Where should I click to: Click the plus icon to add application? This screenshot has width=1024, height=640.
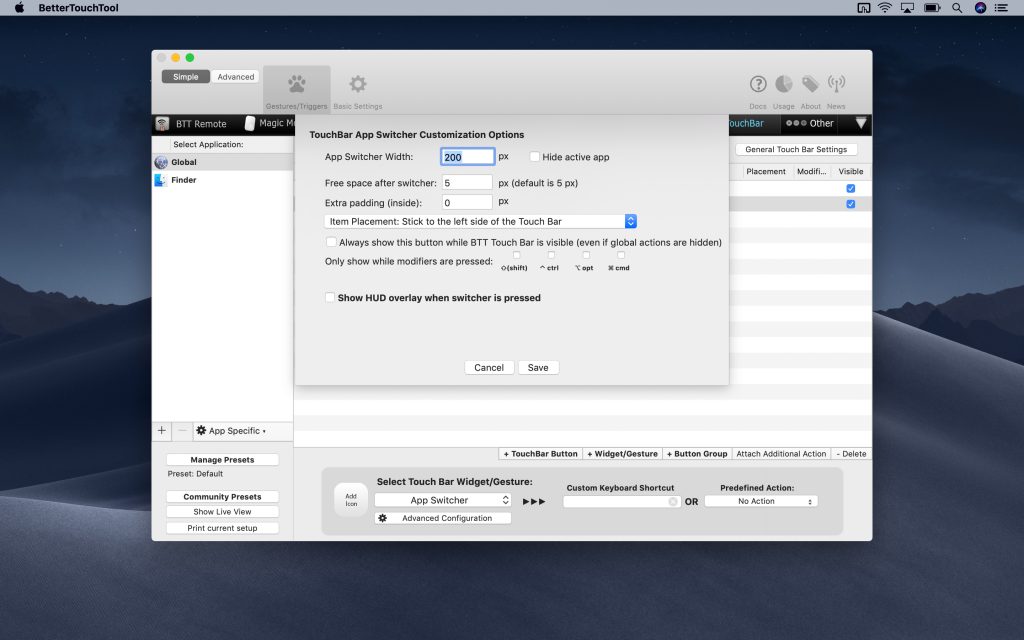point(162,430)
